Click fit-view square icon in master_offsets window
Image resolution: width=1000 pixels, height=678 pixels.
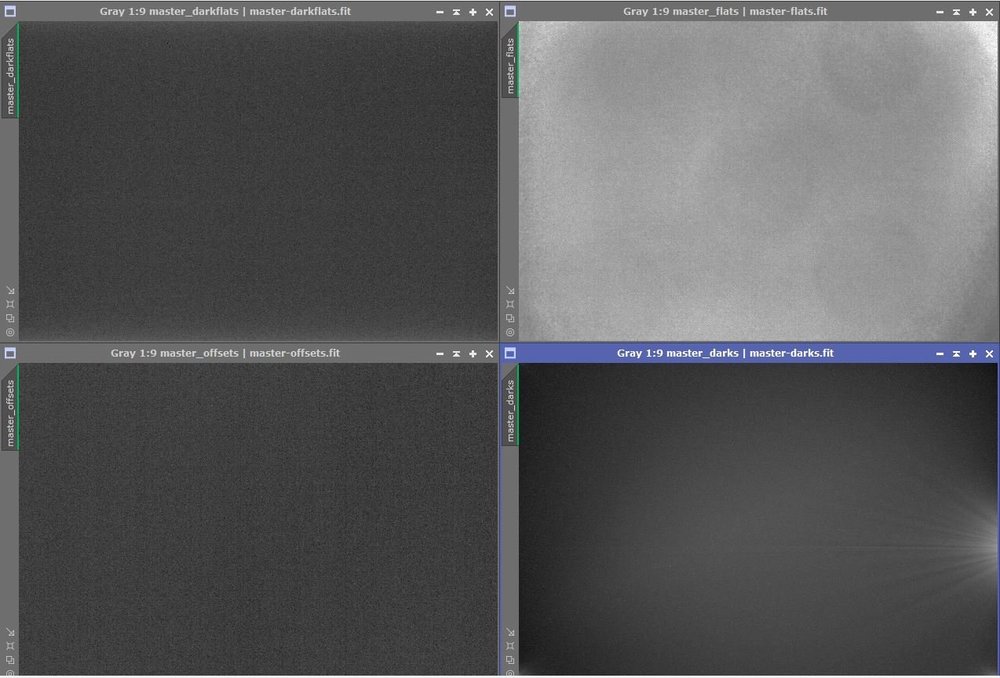tap(10, 646)
